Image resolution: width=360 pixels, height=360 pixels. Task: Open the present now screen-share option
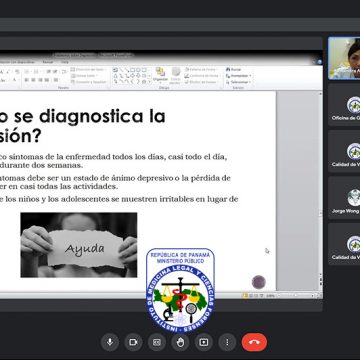coord(204,342)
